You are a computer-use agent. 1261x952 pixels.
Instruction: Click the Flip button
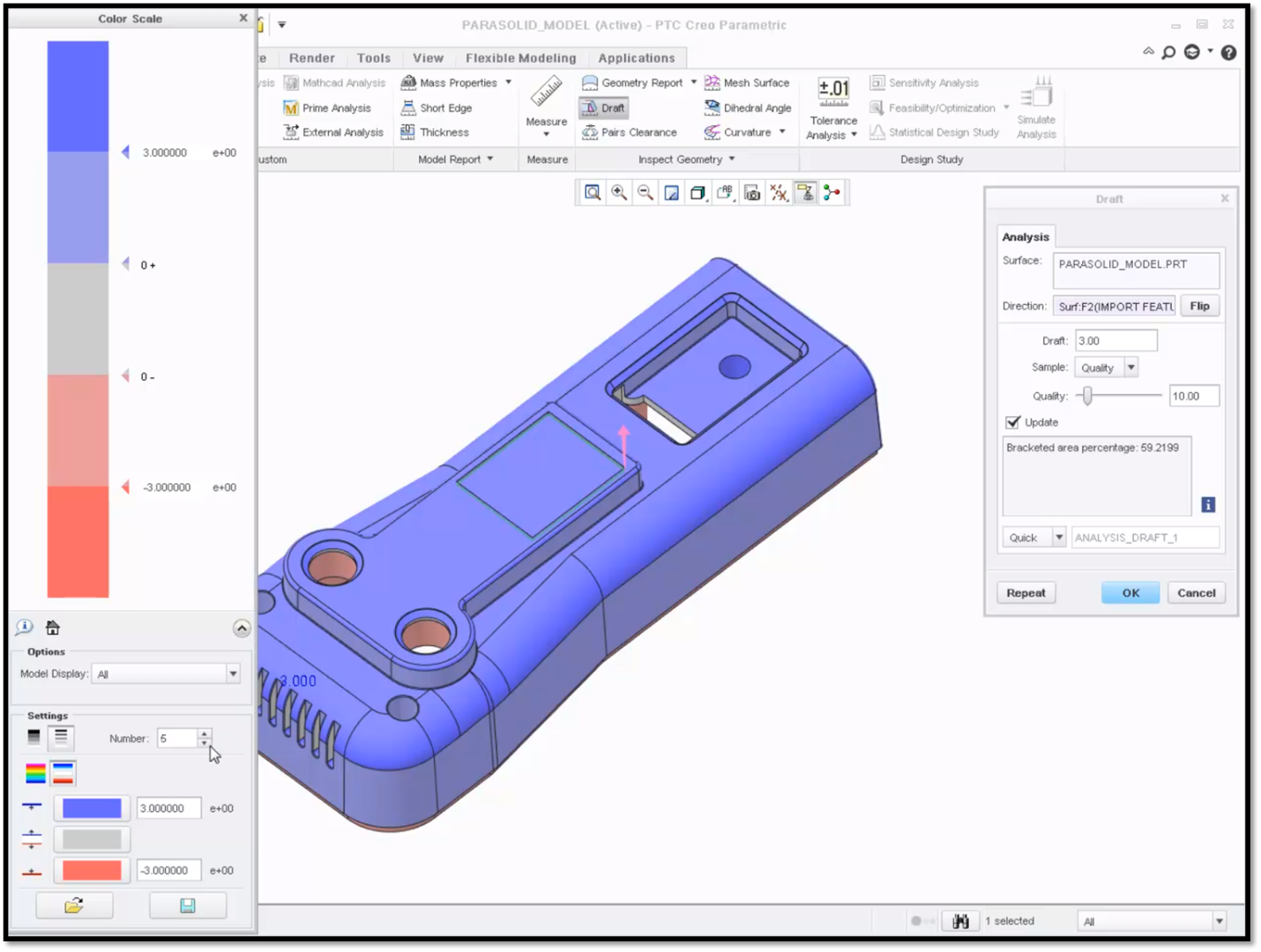[1200, 306]
